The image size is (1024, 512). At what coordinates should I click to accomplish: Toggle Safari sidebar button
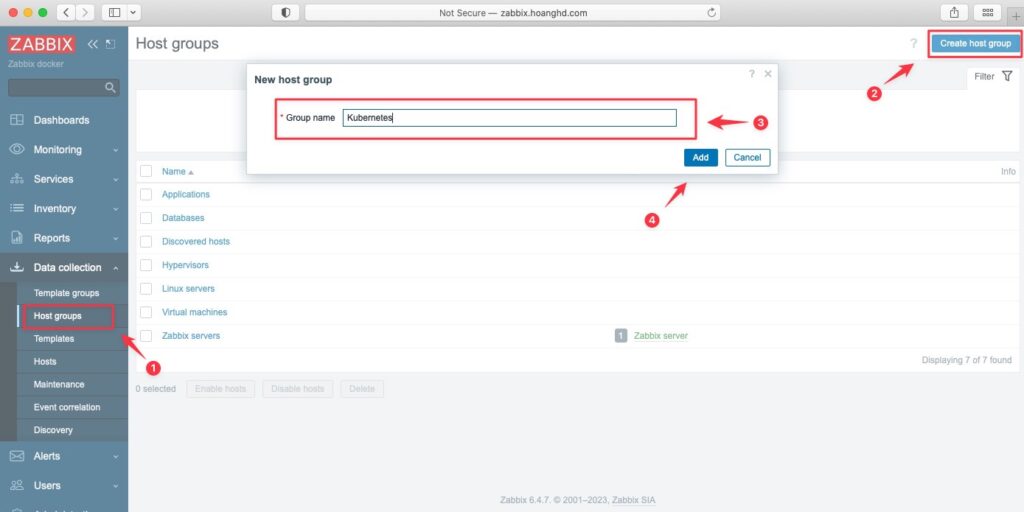pos(115,12)
